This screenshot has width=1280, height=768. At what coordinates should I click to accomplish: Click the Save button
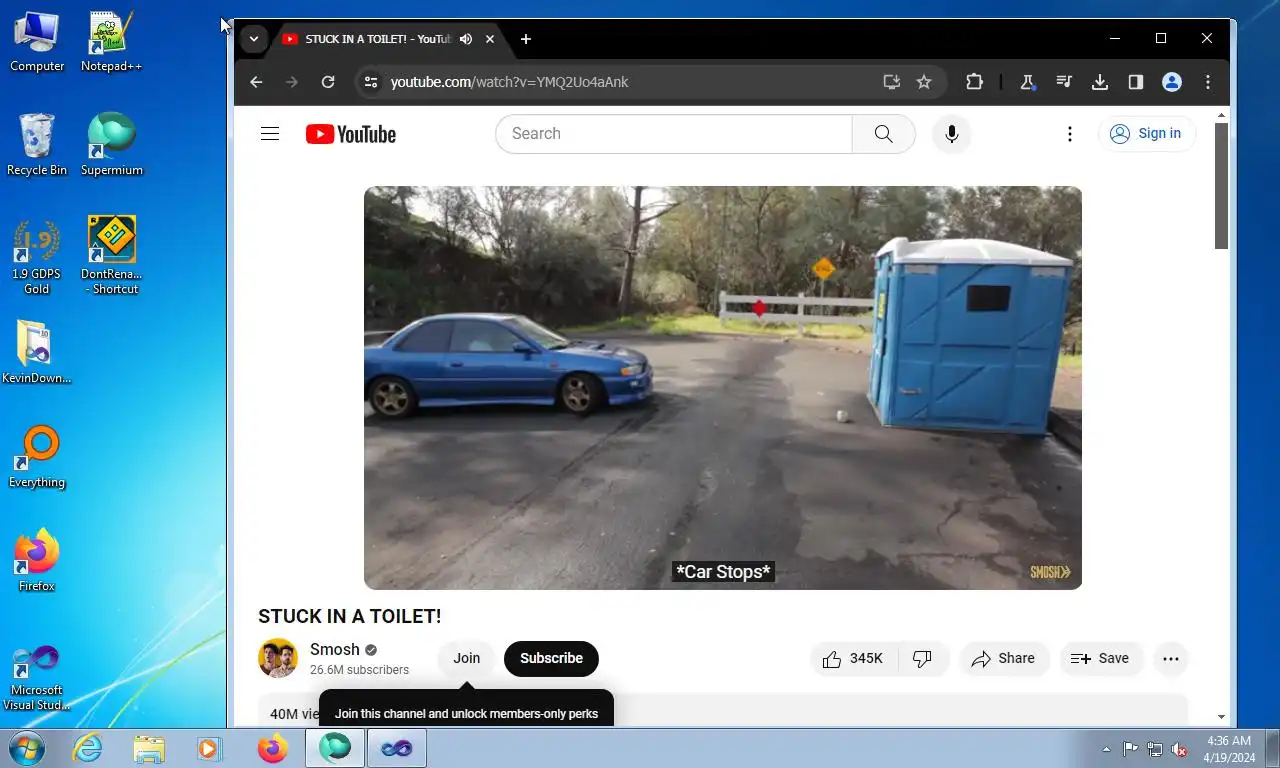point(1100,658)
